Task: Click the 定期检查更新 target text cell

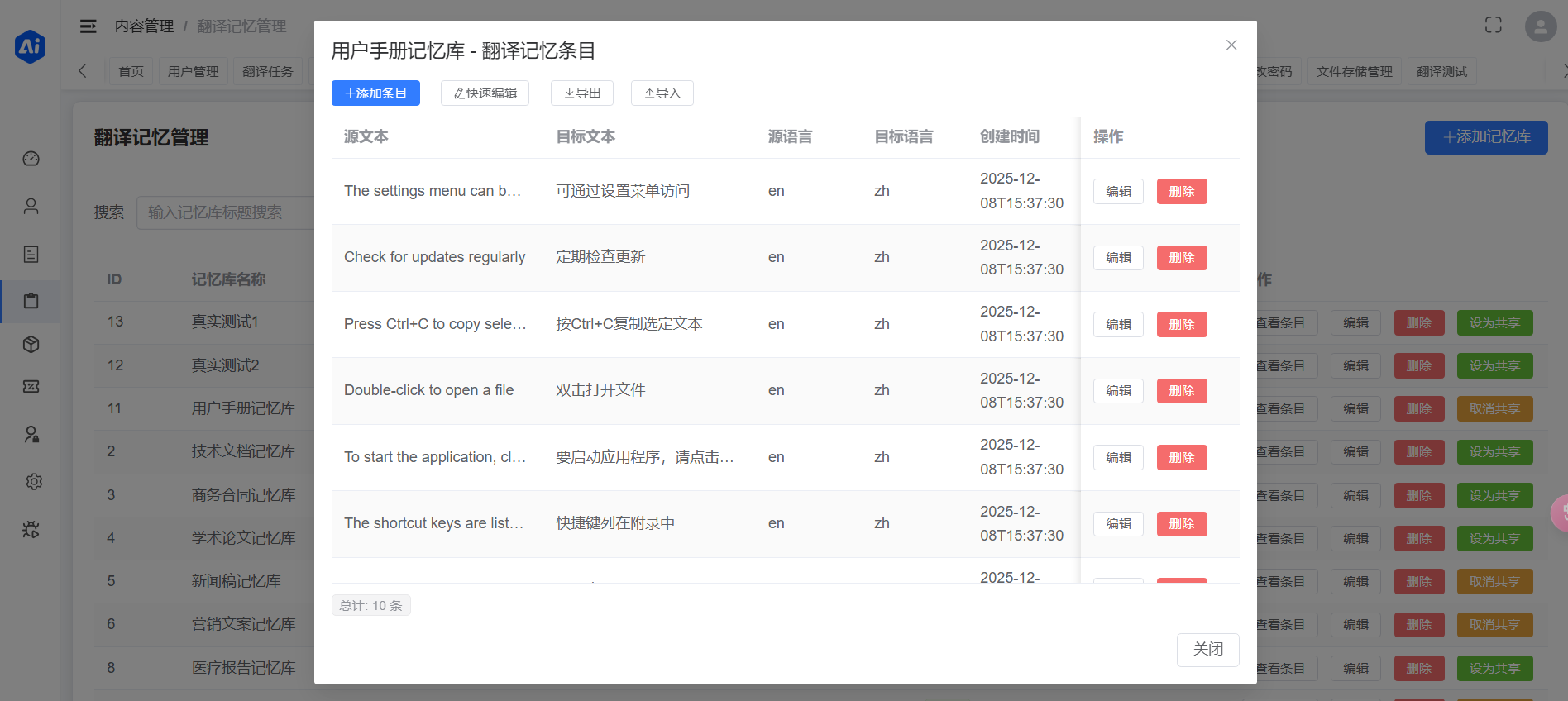Action: click(600, 257)
